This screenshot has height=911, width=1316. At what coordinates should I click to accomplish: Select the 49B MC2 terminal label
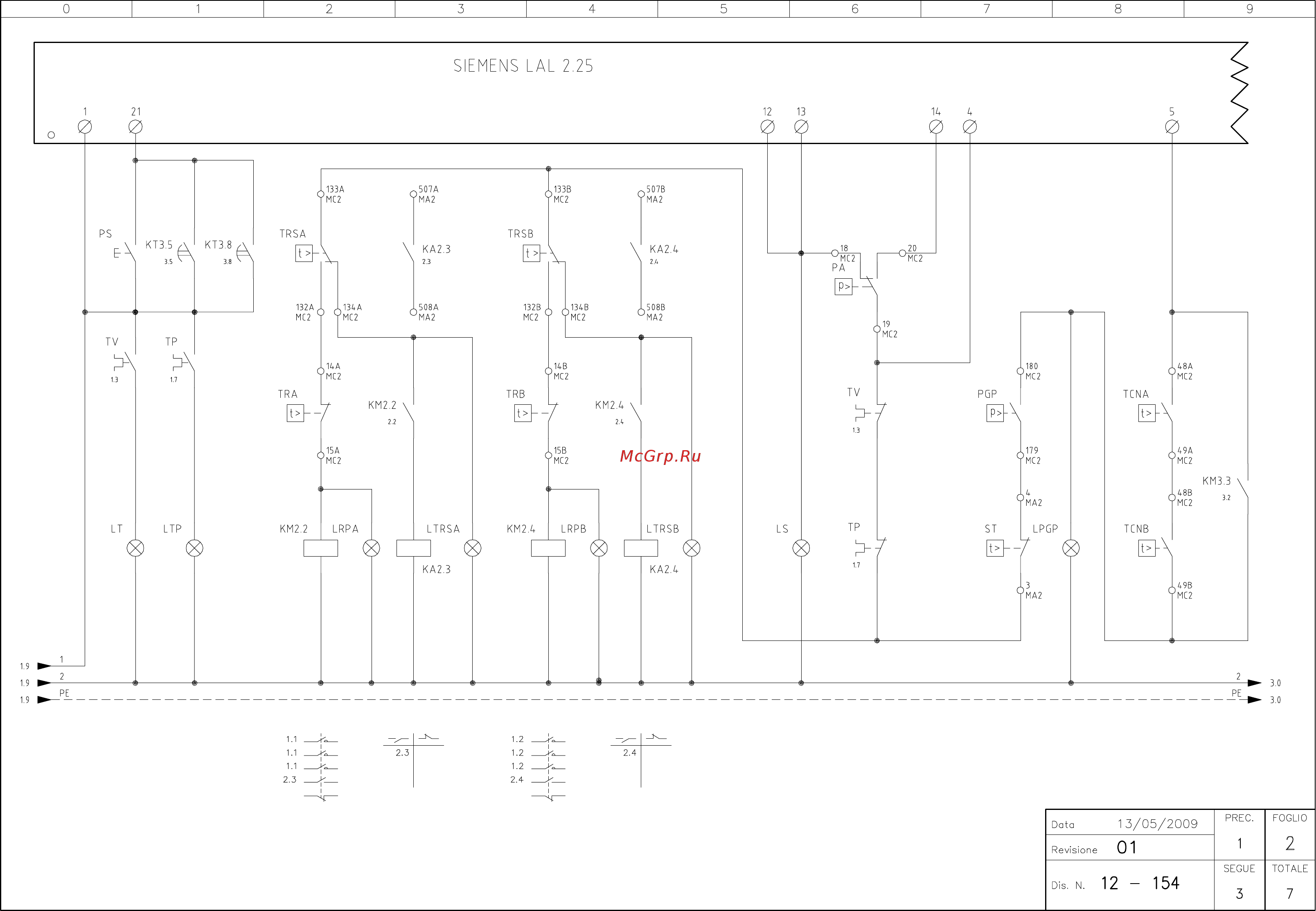[1185, 590]
